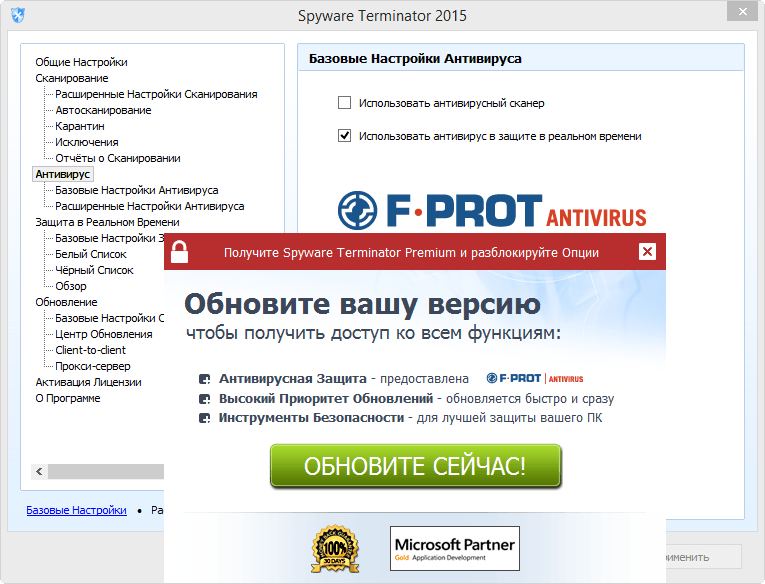The image size is (765, 584).
Task: Open Прокси-сервер settings entry
Action: coord(93,366)
